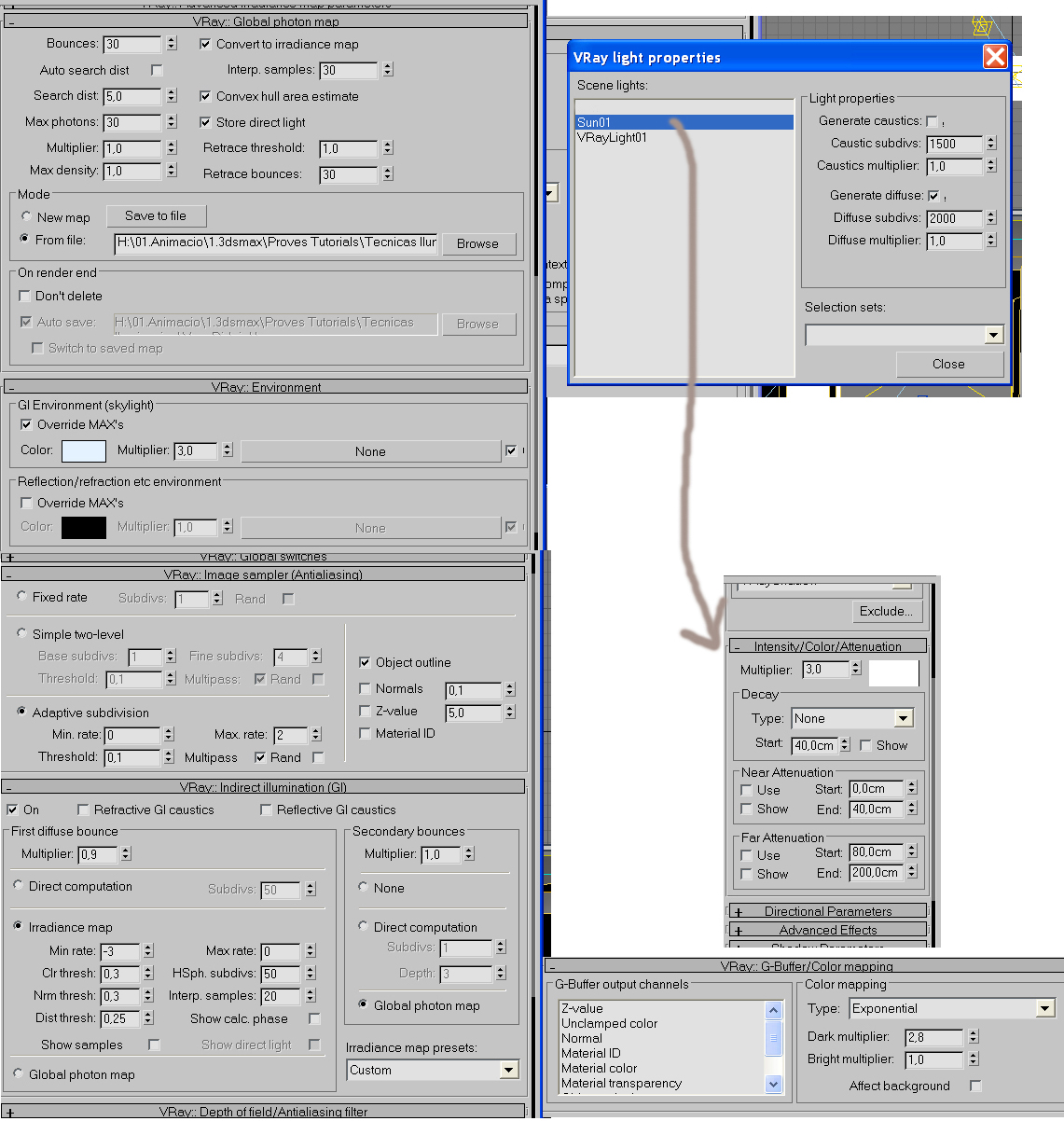
Task: Enable Refractive GI caustics
Action: pos(83,810)
